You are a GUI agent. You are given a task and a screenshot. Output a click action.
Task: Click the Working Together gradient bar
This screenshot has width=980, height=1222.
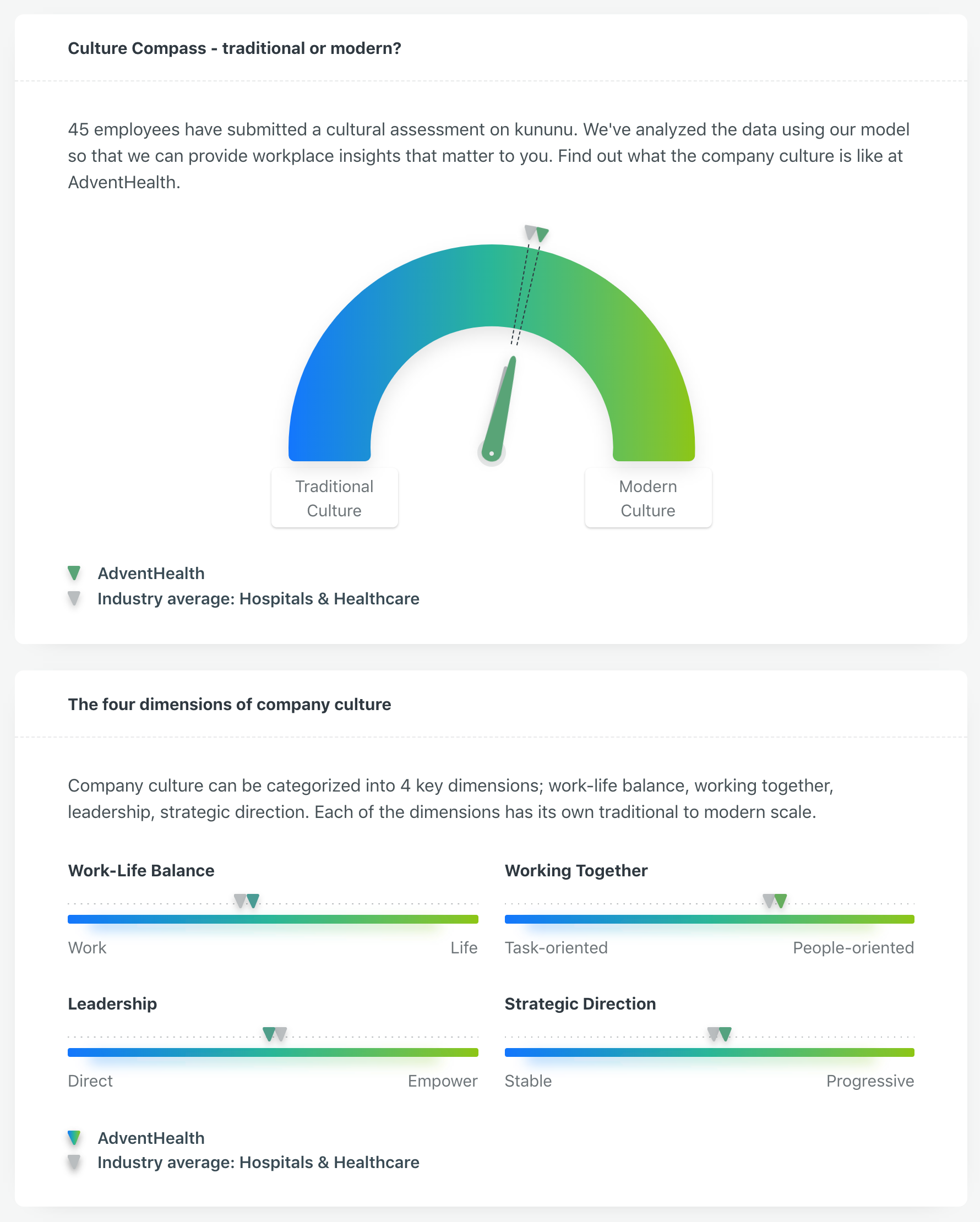pos(709,919)
